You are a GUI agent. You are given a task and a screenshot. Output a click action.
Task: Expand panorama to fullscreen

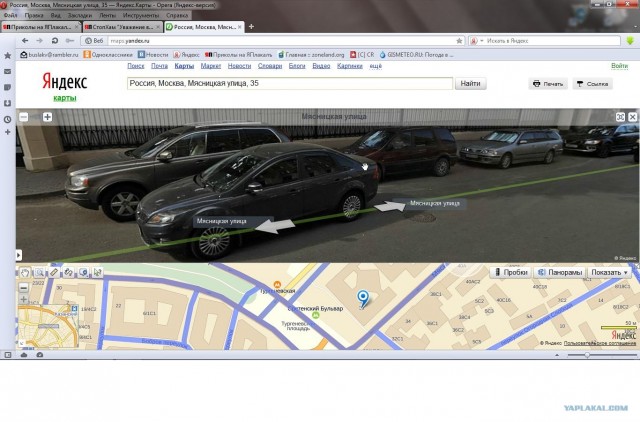point(620,117)
